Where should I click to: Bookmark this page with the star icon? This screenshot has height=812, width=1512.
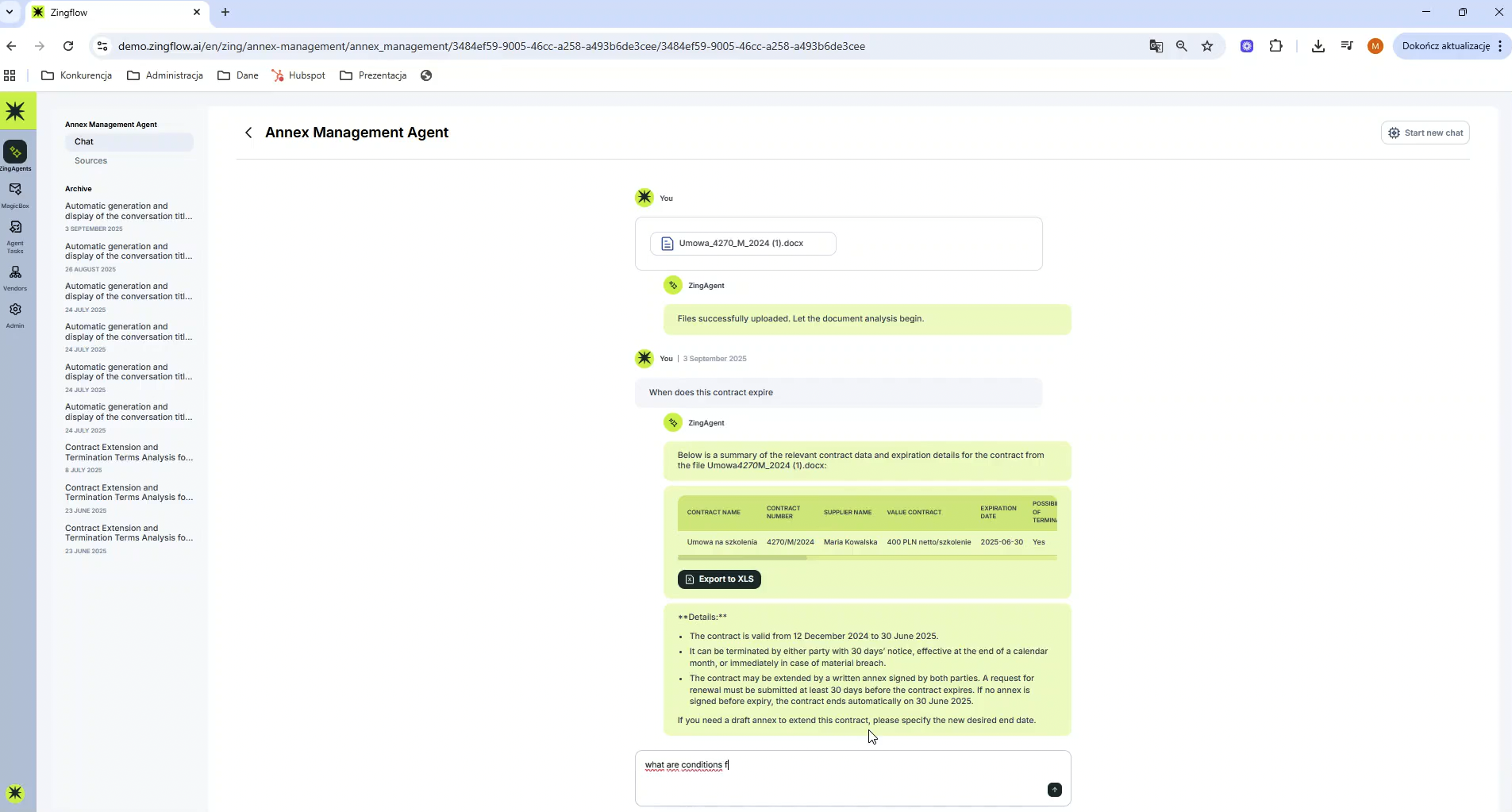click(x=1207, y=46)
